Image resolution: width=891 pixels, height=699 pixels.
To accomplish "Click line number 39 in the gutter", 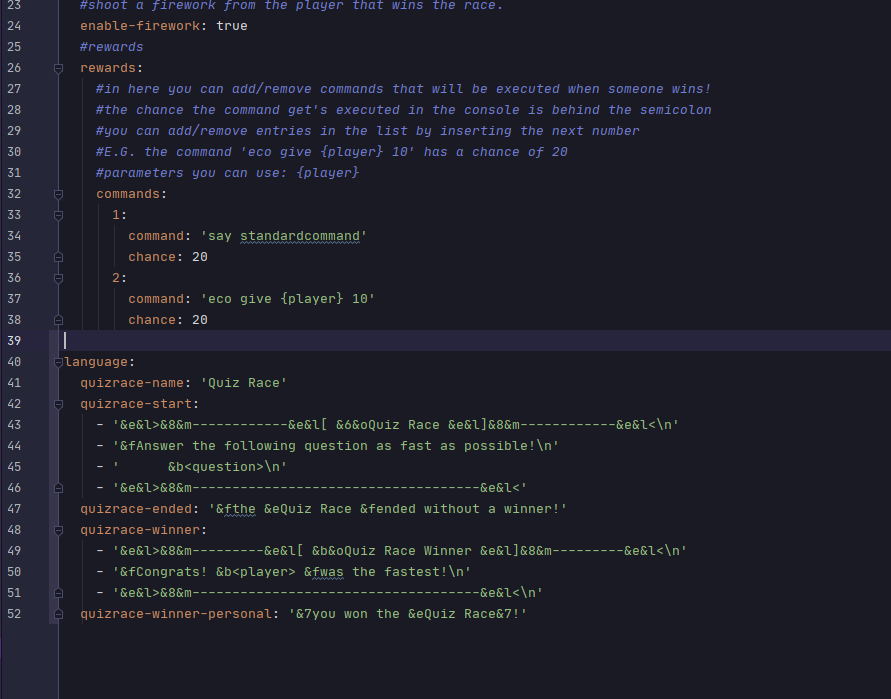I will [13, 341].
